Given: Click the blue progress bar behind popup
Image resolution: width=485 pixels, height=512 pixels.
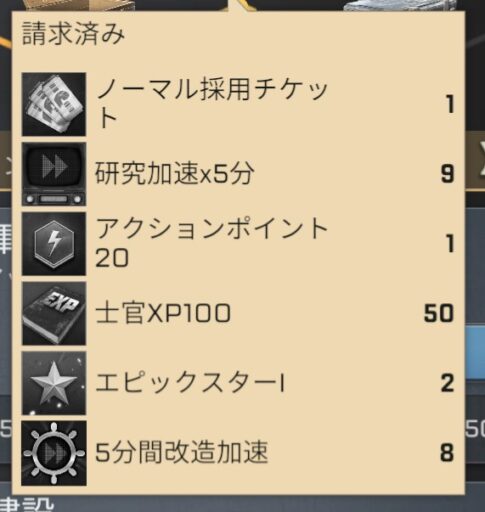Looking at the screenshot, I should pyautogui.click(x=475, y=353).
